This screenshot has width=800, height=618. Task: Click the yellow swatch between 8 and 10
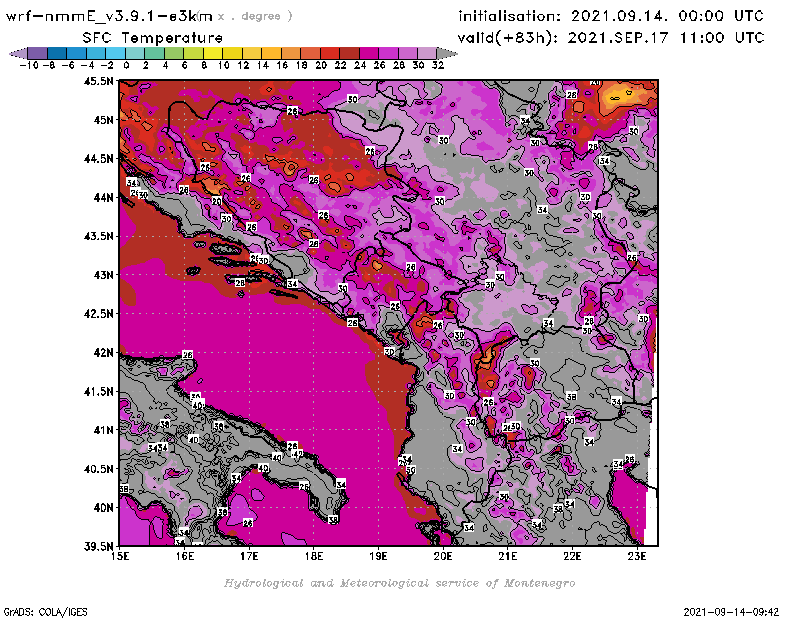(213, 53)
